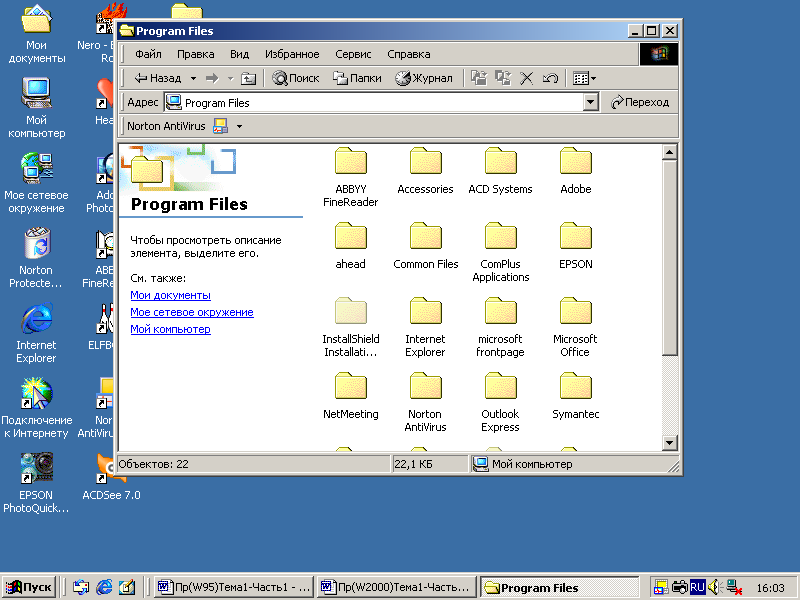
Task: Open the Справка menu
Action: (x=409, y=54)
